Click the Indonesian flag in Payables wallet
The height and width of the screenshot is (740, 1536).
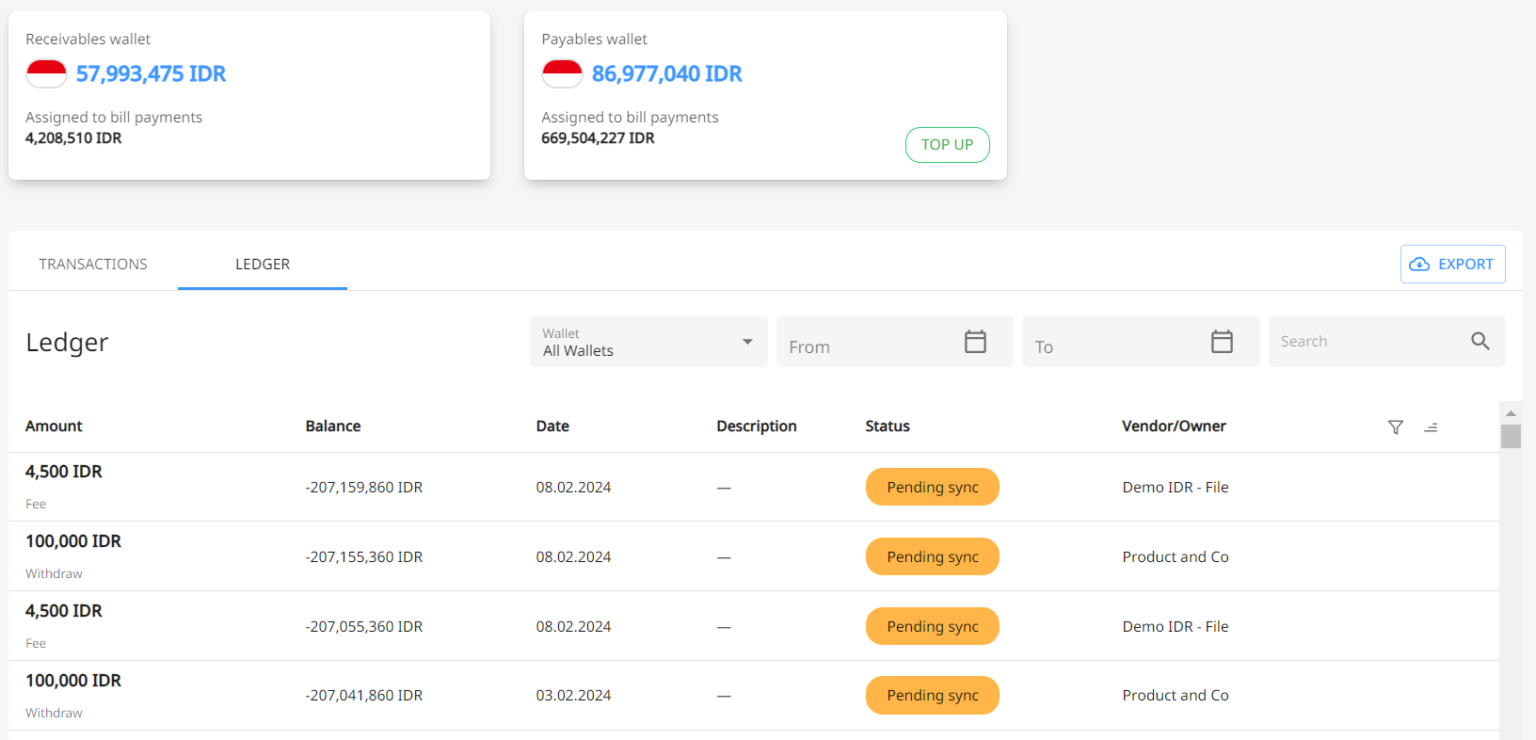(x=562, y=73)
